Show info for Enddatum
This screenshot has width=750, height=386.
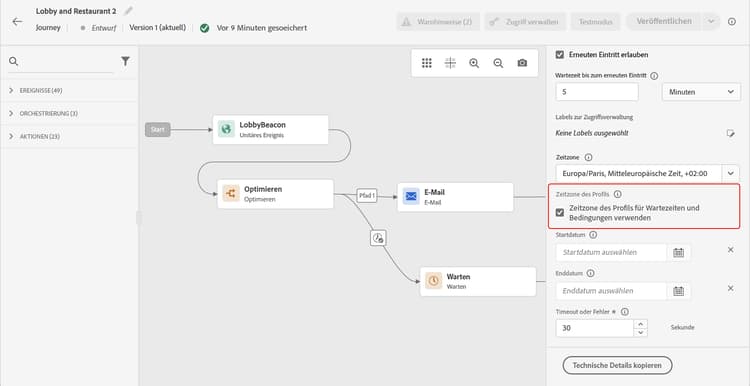click(x=590, y=273)
